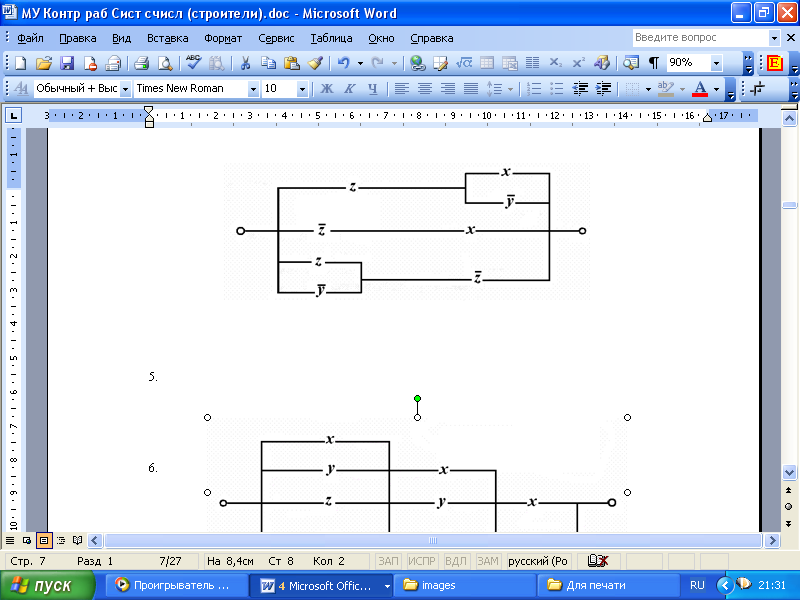Viewport: 800px width, 600px height.
Task: Open the zoom 90% dropdown
Action: 716,63
